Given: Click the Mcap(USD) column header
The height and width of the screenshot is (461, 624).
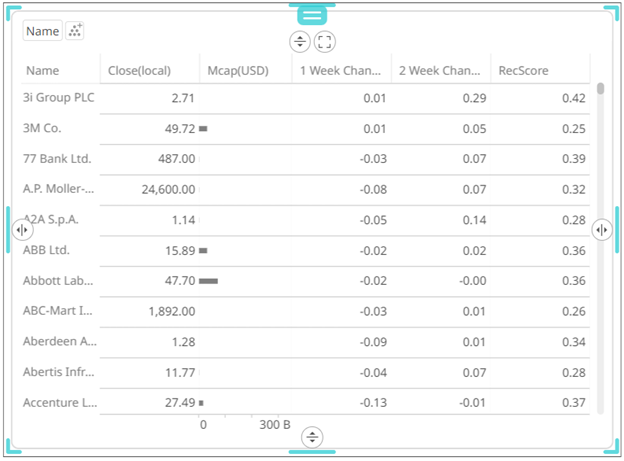Looking at the screenshot, I should [234, 71].
